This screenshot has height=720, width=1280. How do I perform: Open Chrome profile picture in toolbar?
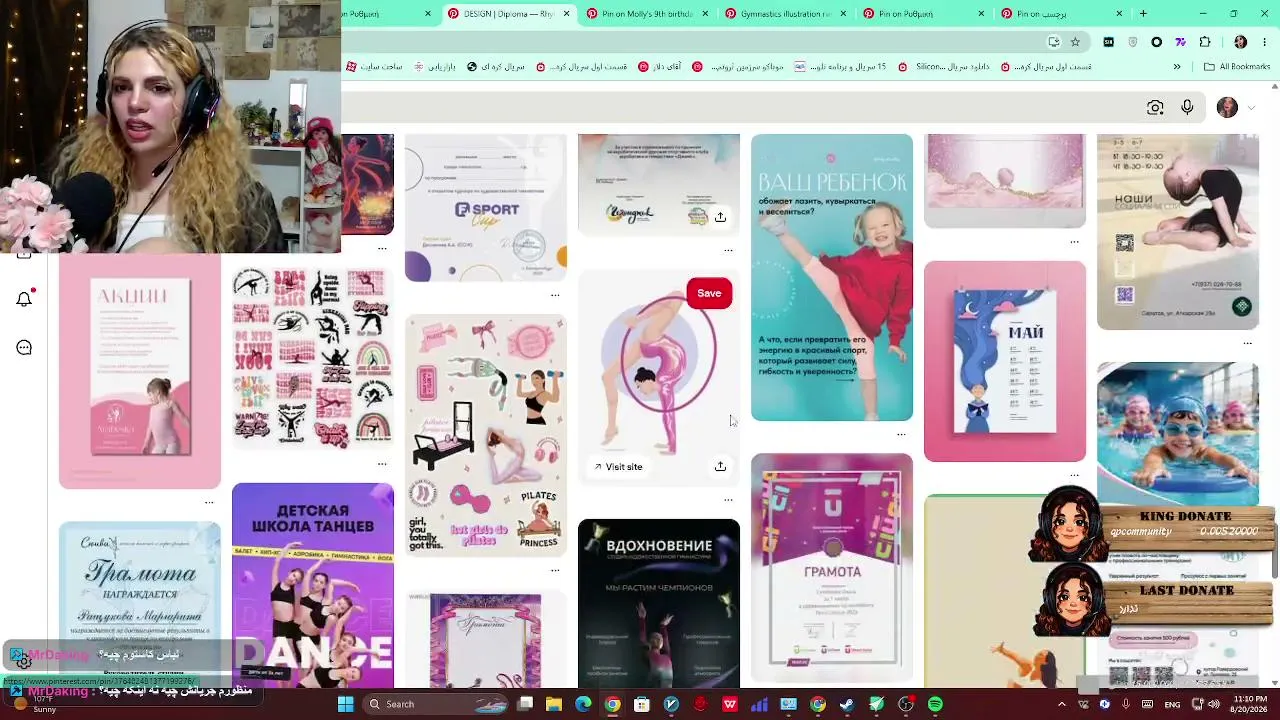(x=1240, y=42)
